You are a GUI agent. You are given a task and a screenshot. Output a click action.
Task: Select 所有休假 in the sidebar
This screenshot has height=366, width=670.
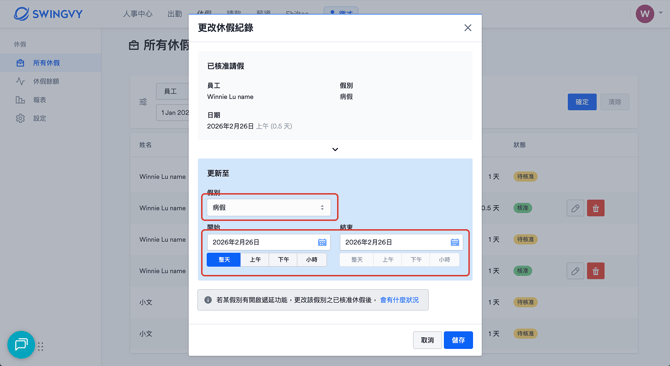point(50,63)
